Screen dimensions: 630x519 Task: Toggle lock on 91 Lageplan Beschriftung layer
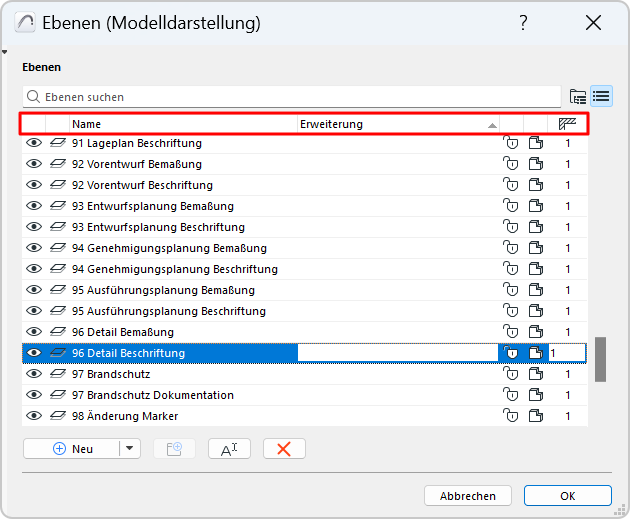click(511, 144)
